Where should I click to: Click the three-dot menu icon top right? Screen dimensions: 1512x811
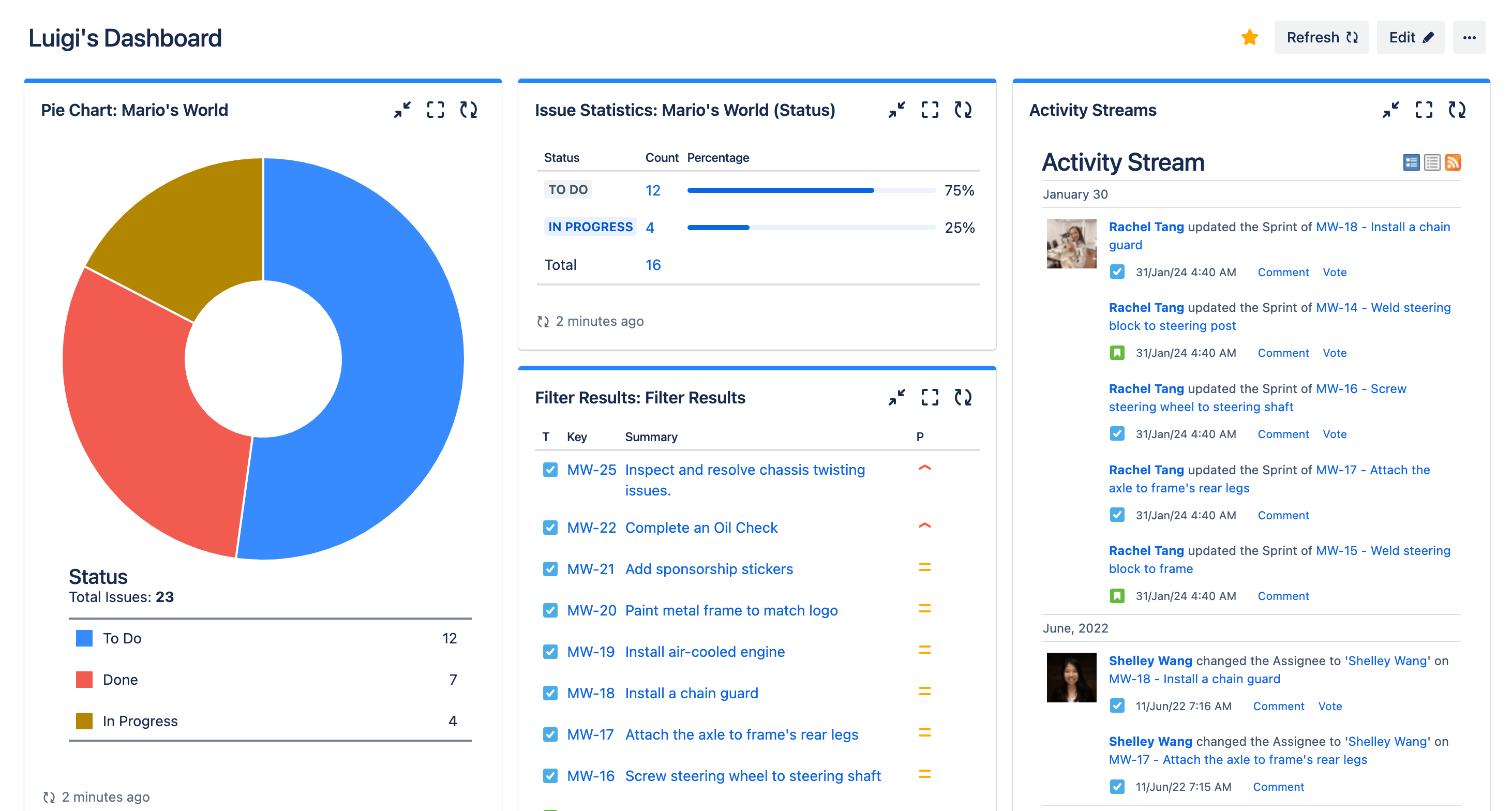tap(1470, 38)
